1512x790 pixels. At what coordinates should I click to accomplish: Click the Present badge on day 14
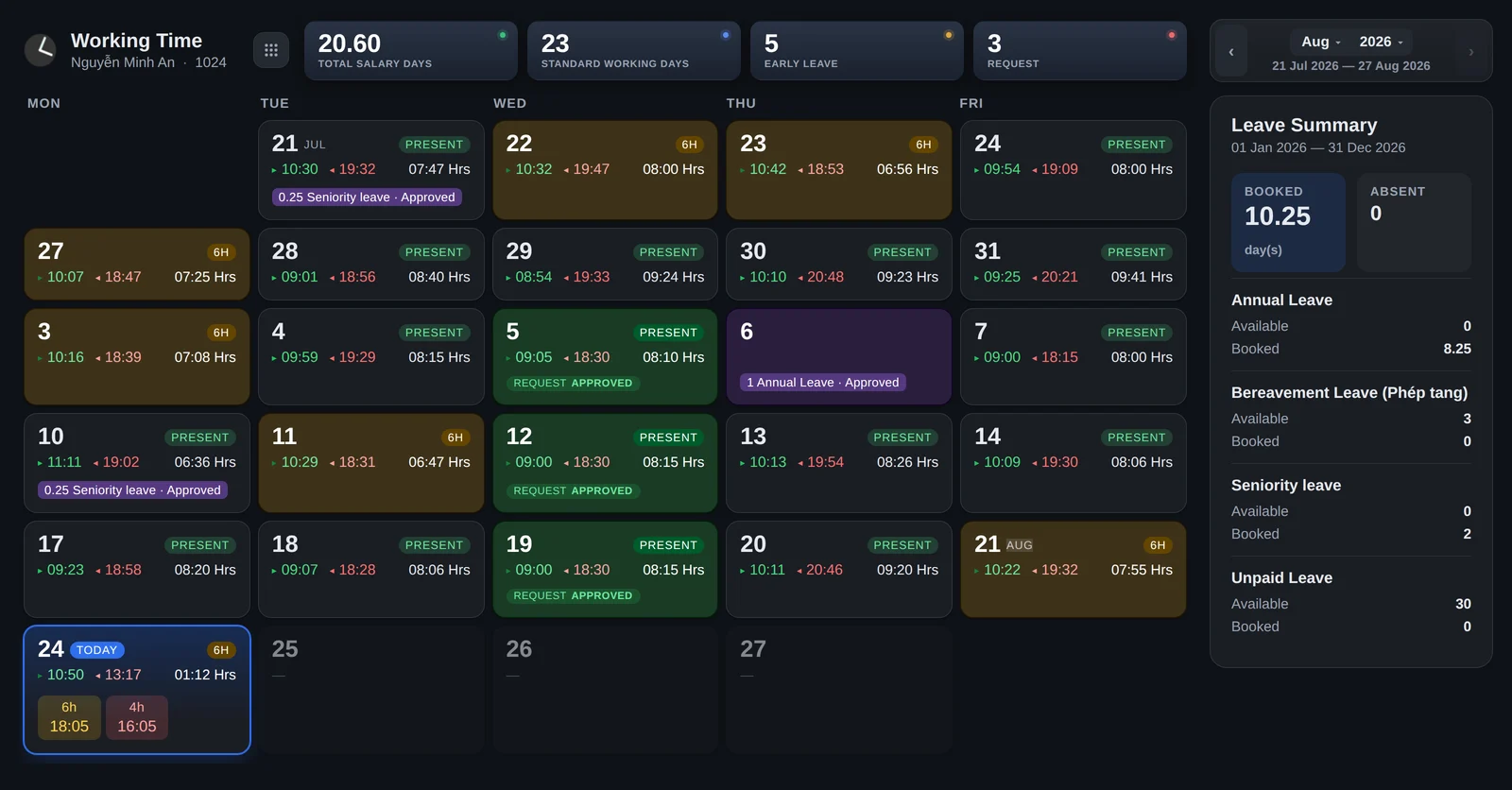(x=1137, y=438)
